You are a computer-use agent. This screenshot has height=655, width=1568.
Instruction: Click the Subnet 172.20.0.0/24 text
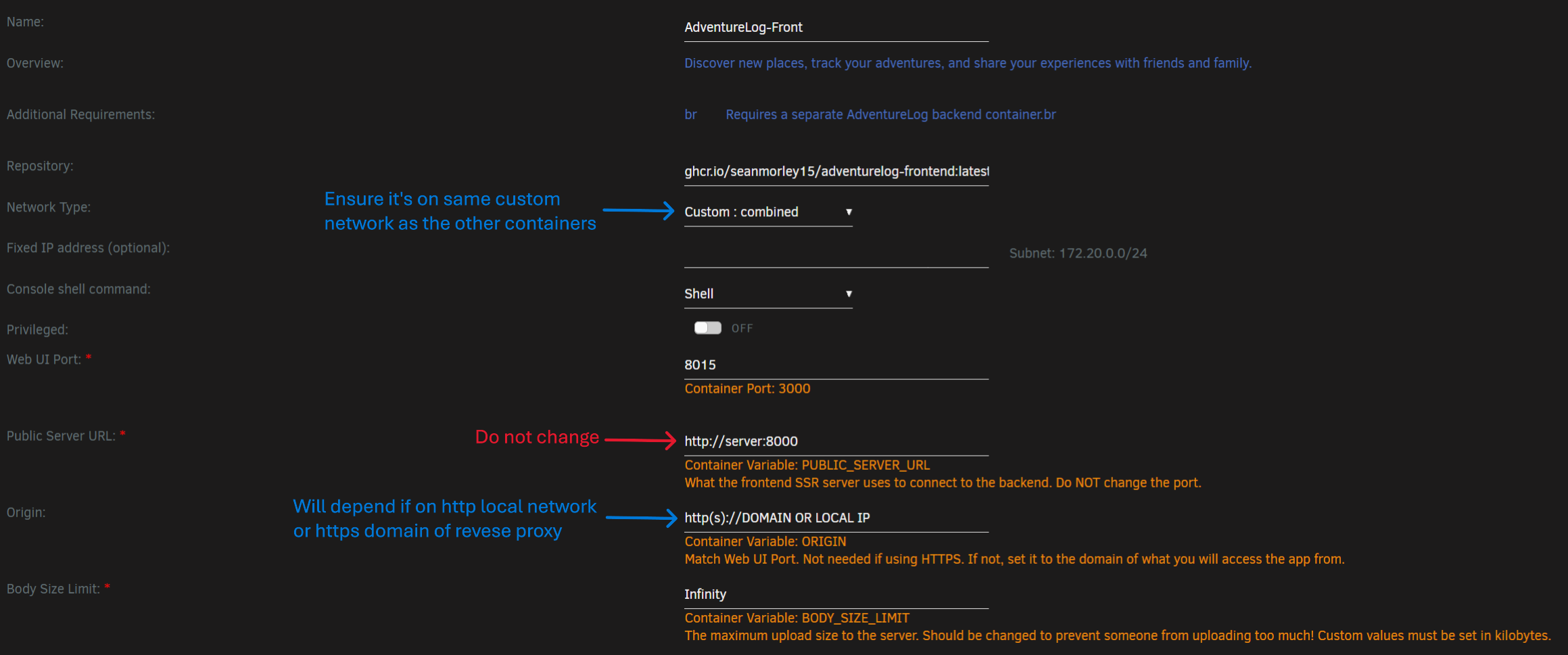(1078, 253)
